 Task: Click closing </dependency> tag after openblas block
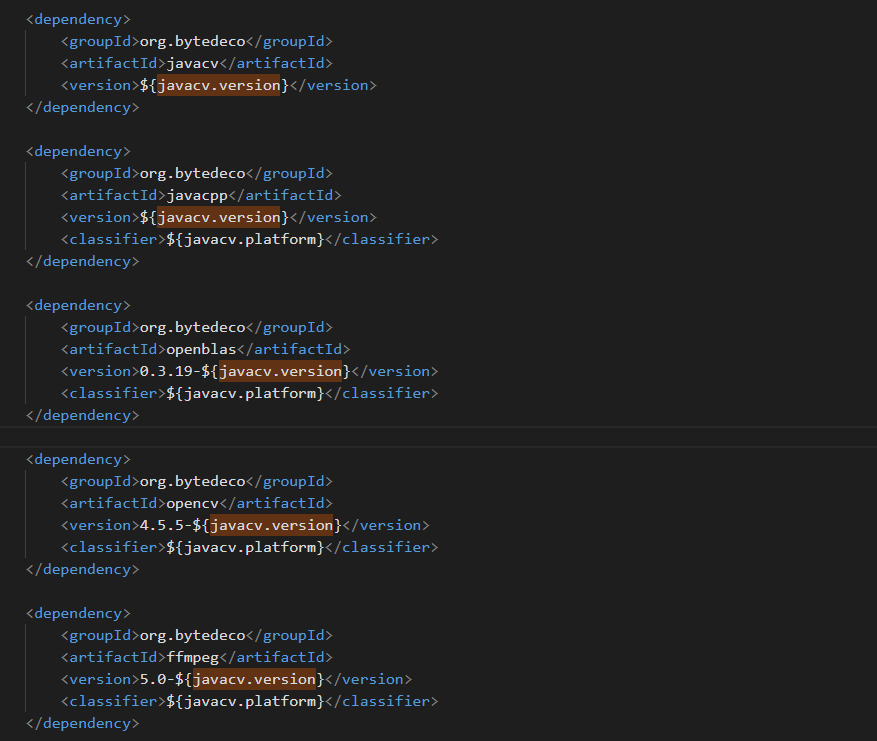82,415
